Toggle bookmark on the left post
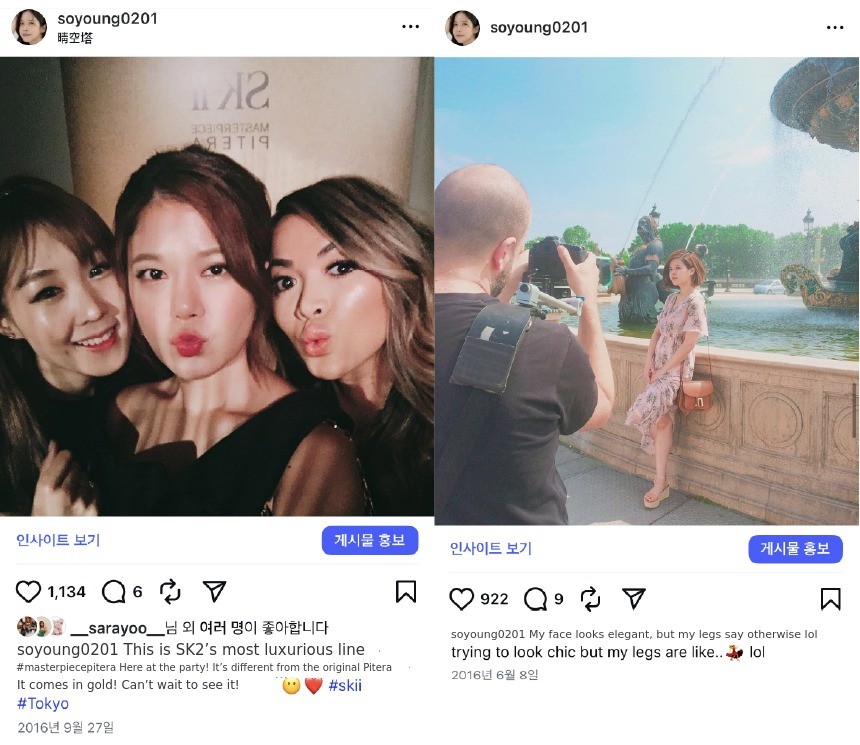Viewport: 860px width, 745px height. coord(406,591)
